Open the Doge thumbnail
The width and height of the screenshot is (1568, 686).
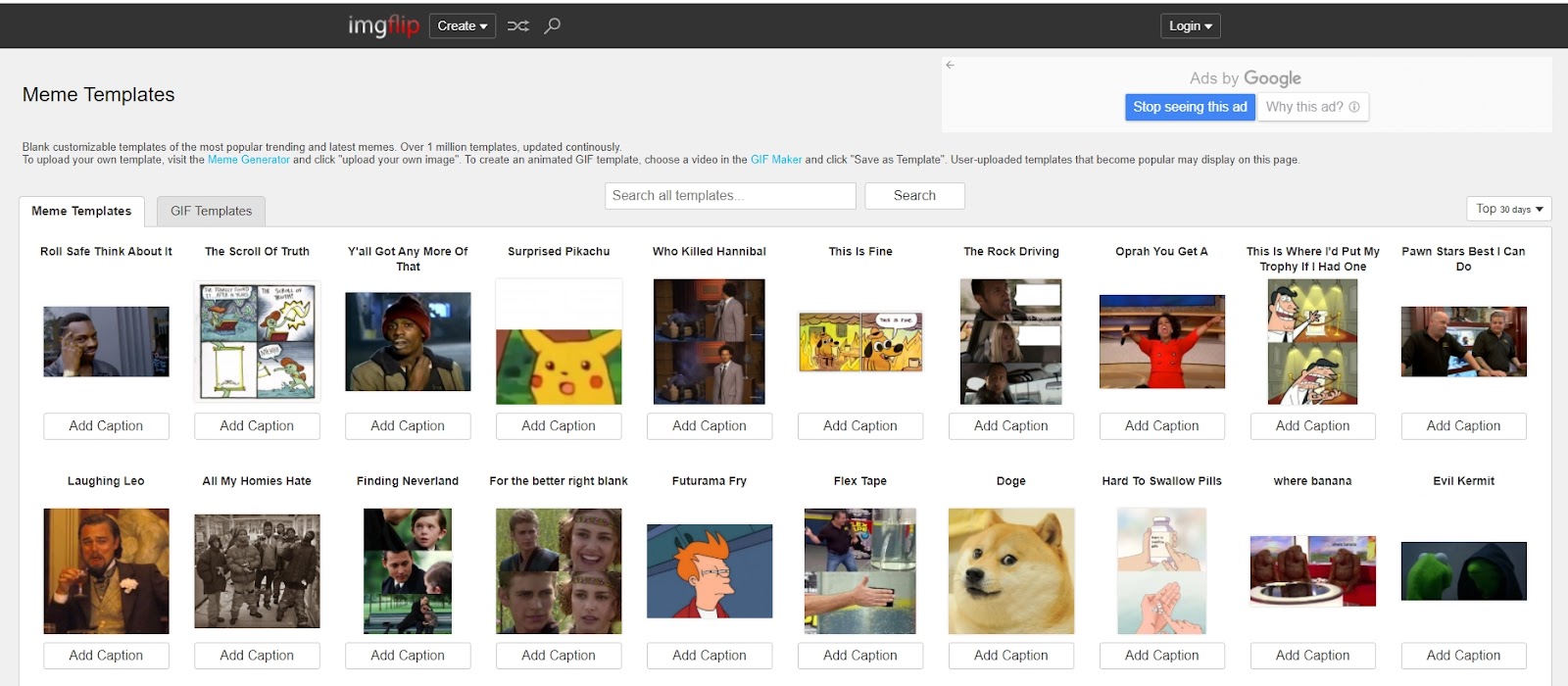[1011, 570]
